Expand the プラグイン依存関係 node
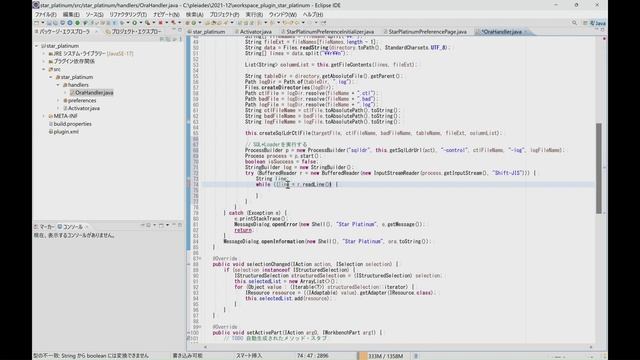 [44, 62]
